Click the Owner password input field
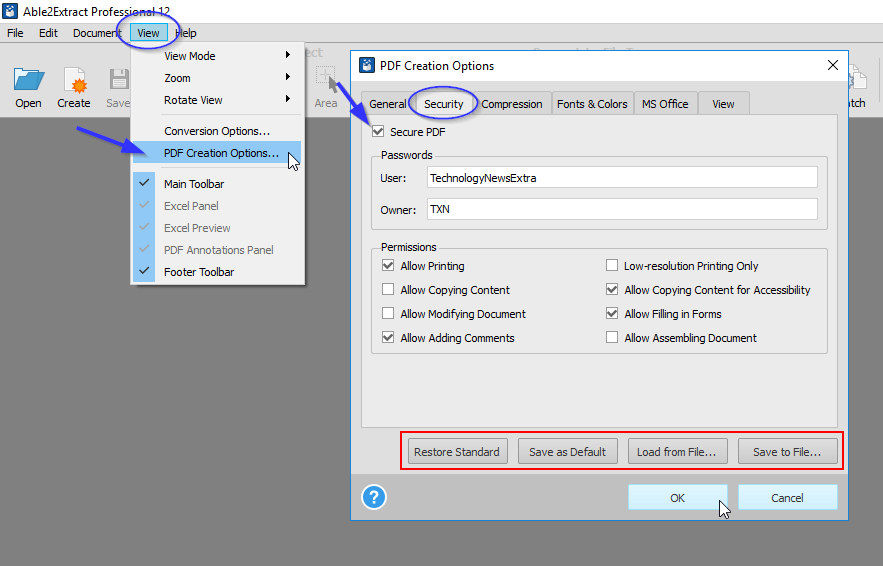The image size is (883, 566). pos(622,209)
